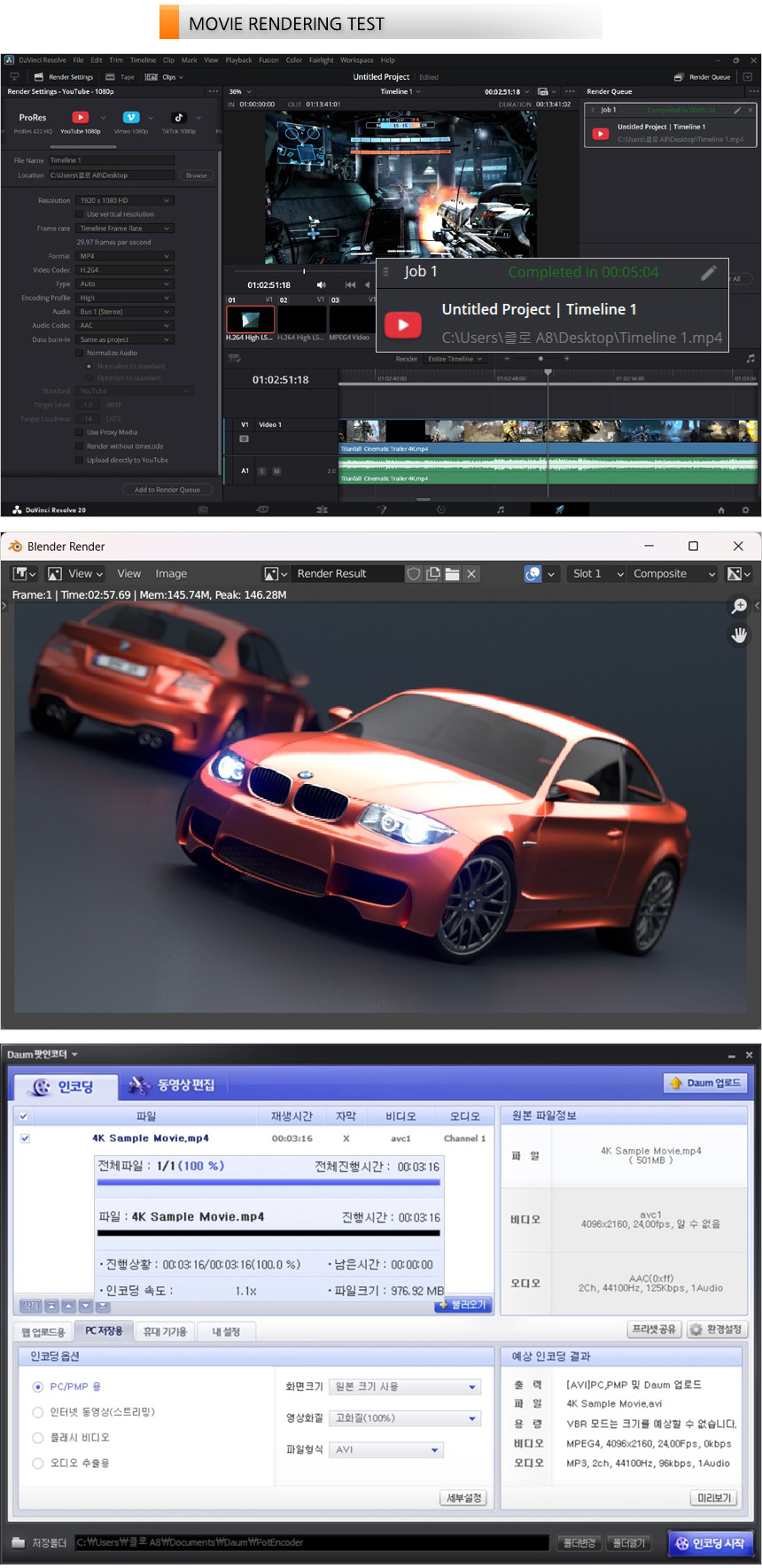The height and width of the screenshot is (1568, 762).
Task: Activate the pan hand tool in Blender
Action: tap(738, 635)
